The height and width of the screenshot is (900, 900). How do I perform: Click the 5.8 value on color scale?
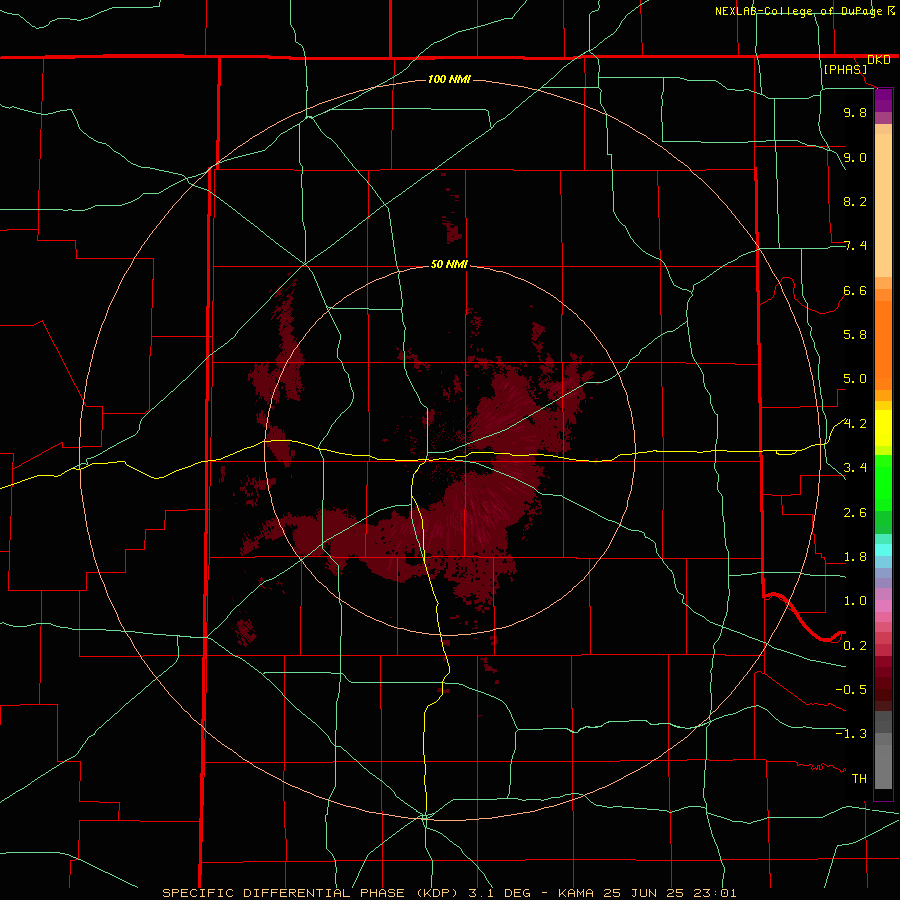855,335
